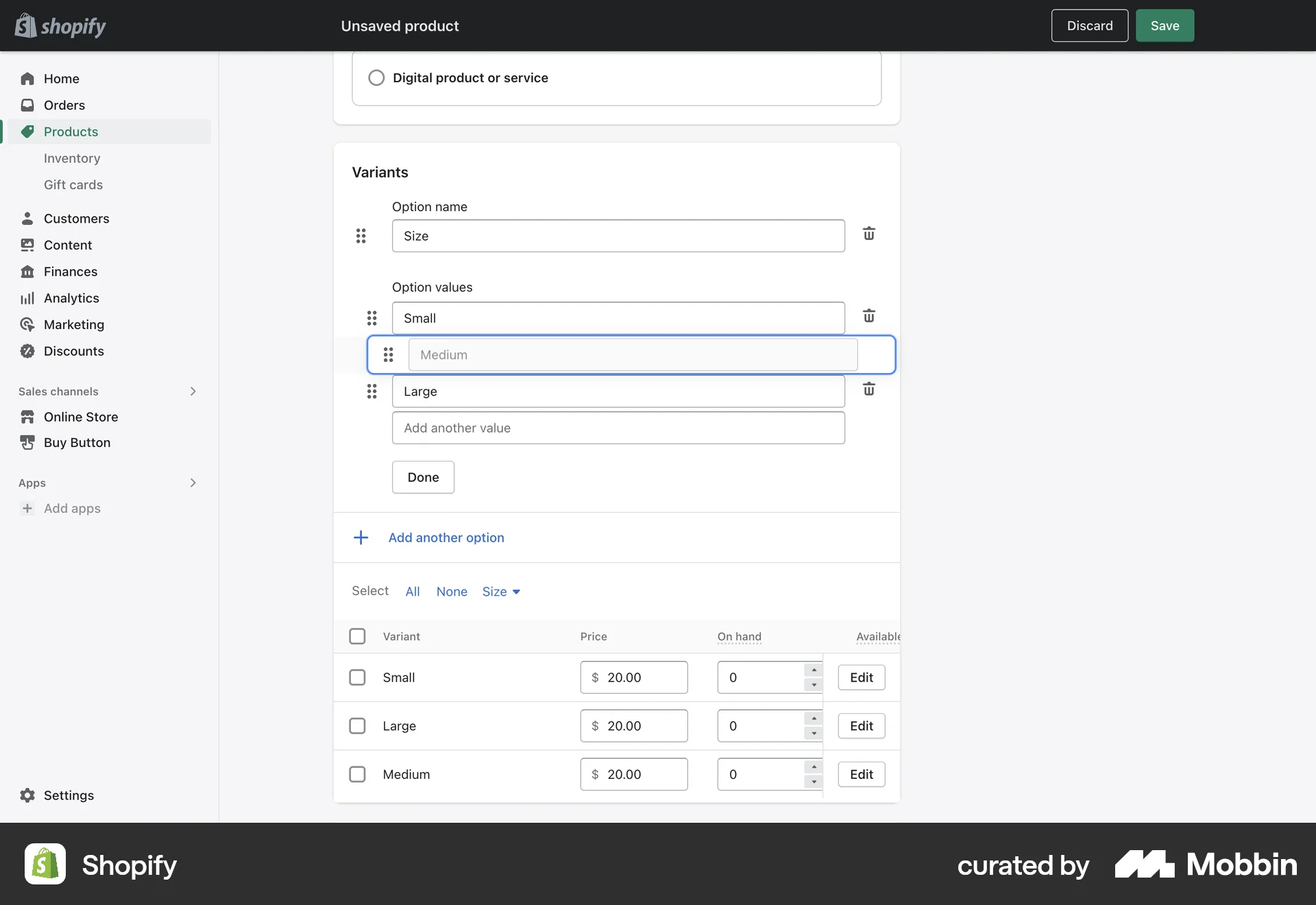Image resolution: width=1316 pixels, height=905 pixels.
Task: Save the unsaved product
Action: (x=1164, y=25)
